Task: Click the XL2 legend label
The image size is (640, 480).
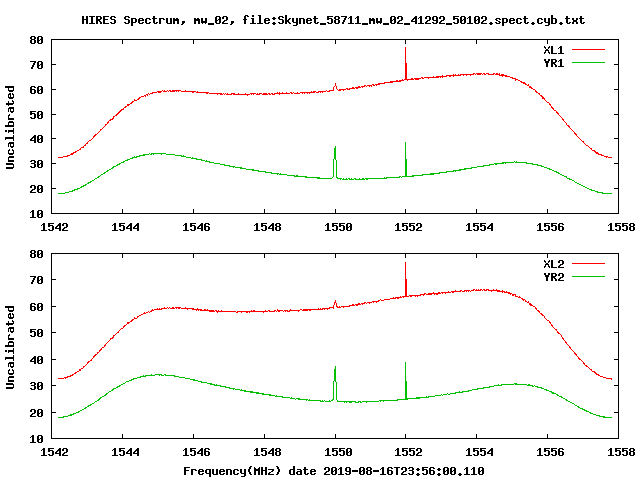Action: 553,264
